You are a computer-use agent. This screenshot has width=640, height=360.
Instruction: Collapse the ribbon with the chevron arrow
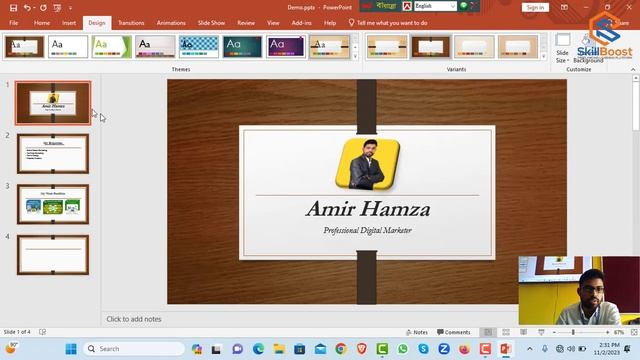click(x=633, y=69)
